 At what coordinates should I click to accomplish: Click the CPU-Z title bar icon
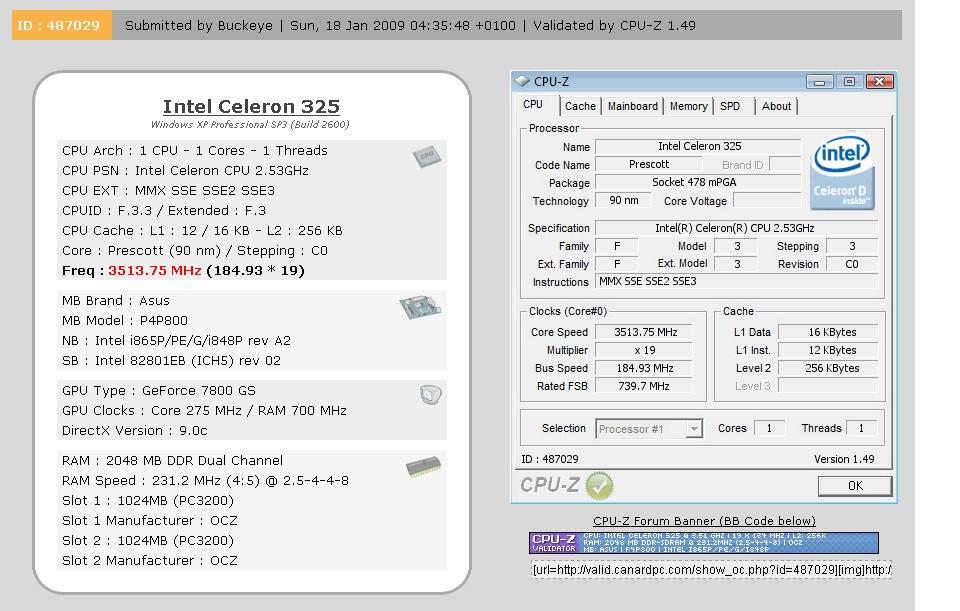pyautogui.click(x=522, y=81)
